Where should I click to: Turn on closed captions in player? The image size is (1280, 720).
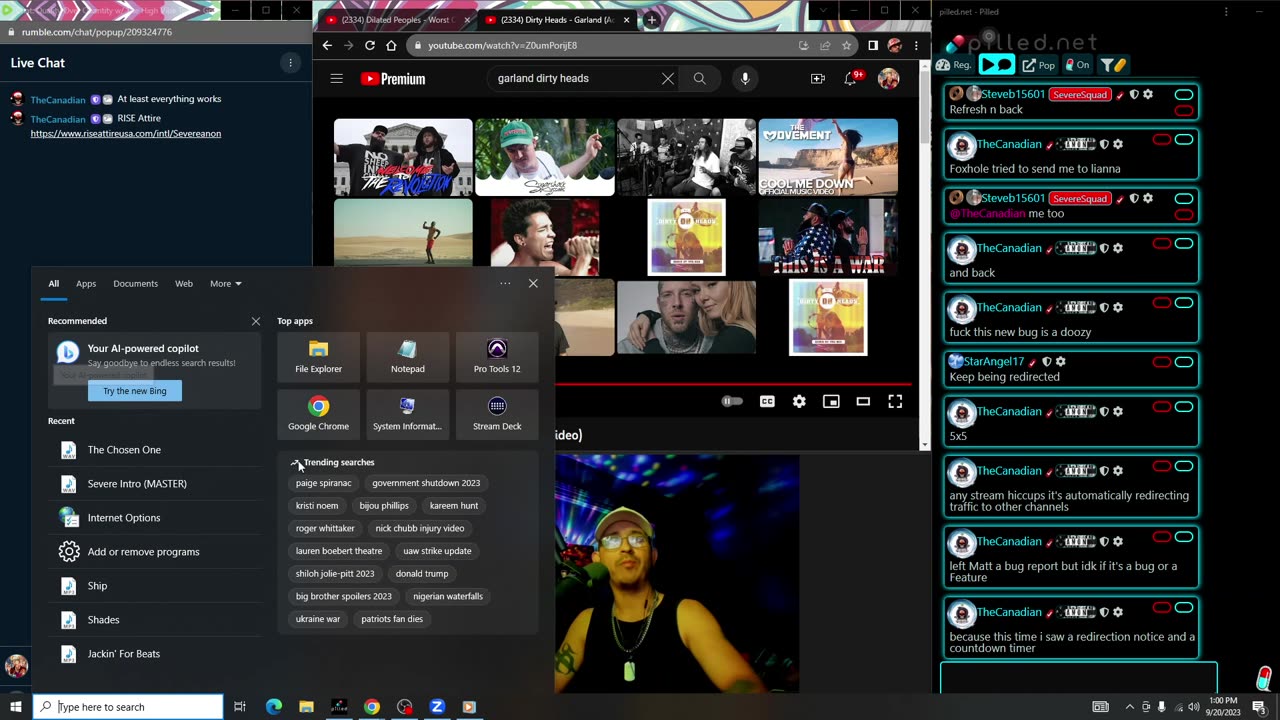click(767, 401)
